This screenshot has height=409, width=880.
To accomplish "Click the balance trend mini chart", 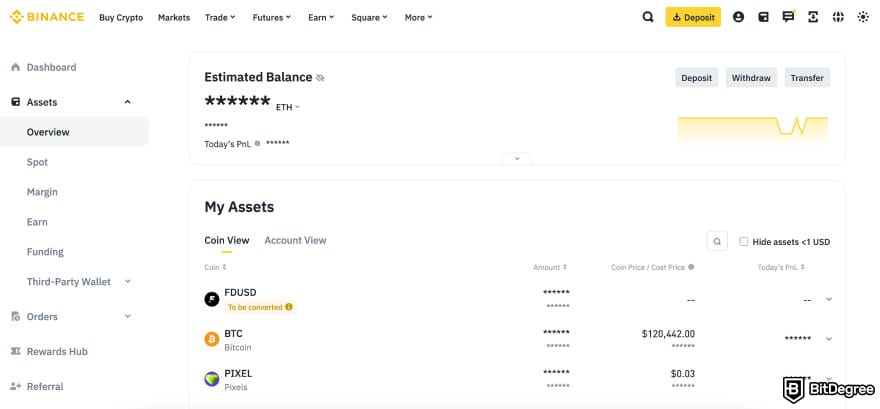I will pyautogui.click(x=753, y=129).
